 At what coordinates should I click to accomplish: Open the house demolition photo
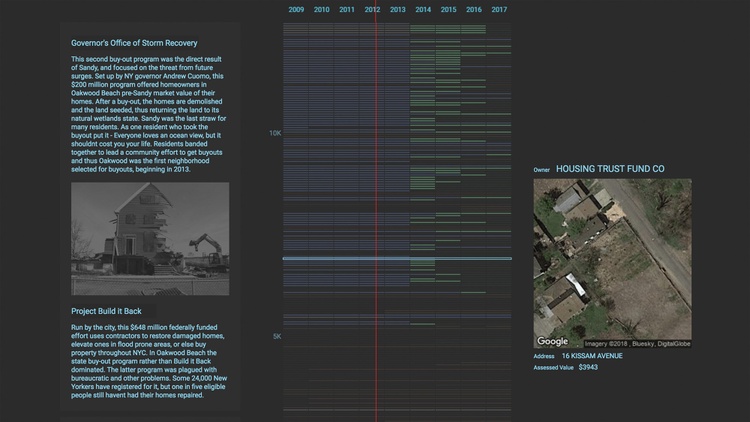(150, 239)
